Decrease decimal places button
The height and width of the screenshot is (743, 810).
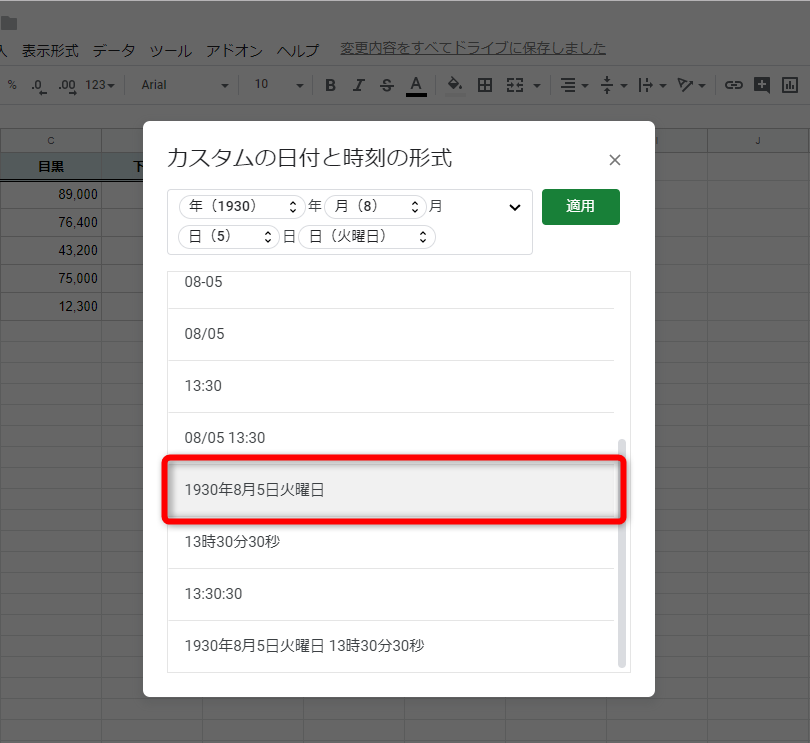point(39,86)
